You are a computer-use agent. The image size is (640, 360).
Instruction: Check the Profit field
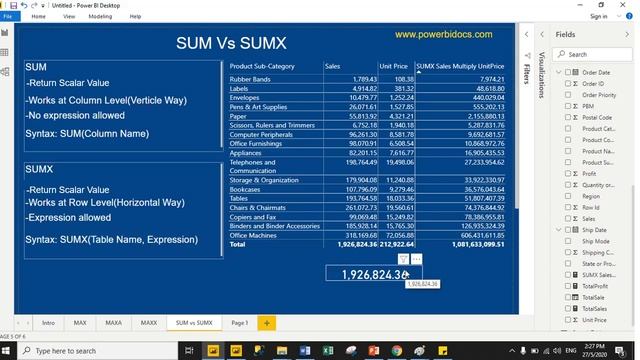[x=568, y=173]
